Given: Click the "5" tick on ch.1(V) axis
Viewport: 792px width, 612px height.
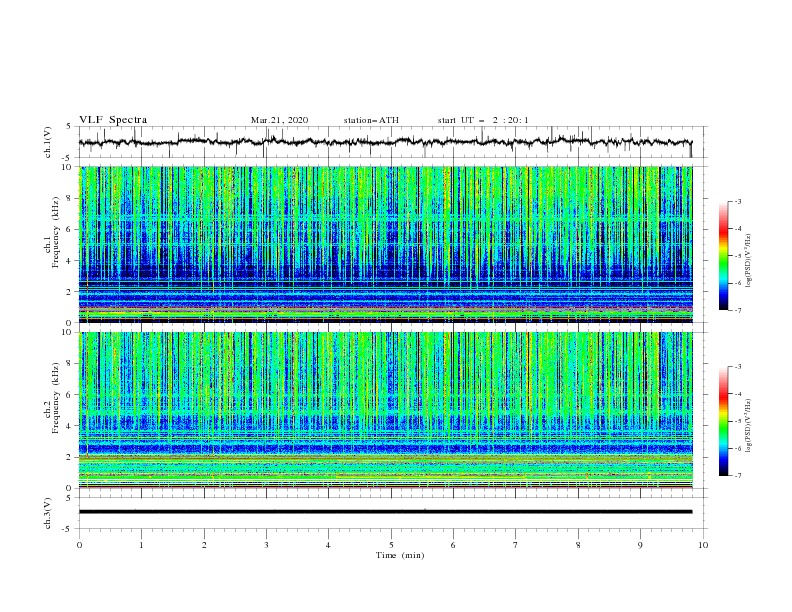Looking at the screenshot, I should (x=70, y=127).
